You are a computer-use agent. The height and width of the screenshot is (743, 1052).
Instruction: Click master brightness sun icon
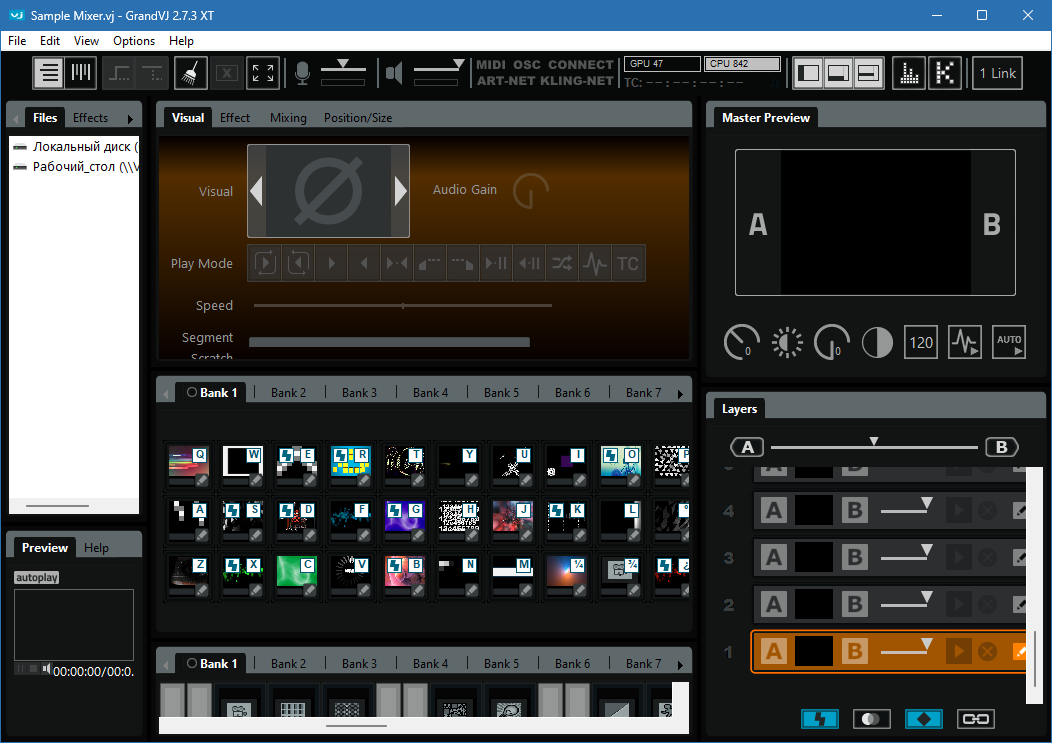click(x=787, y=342)
